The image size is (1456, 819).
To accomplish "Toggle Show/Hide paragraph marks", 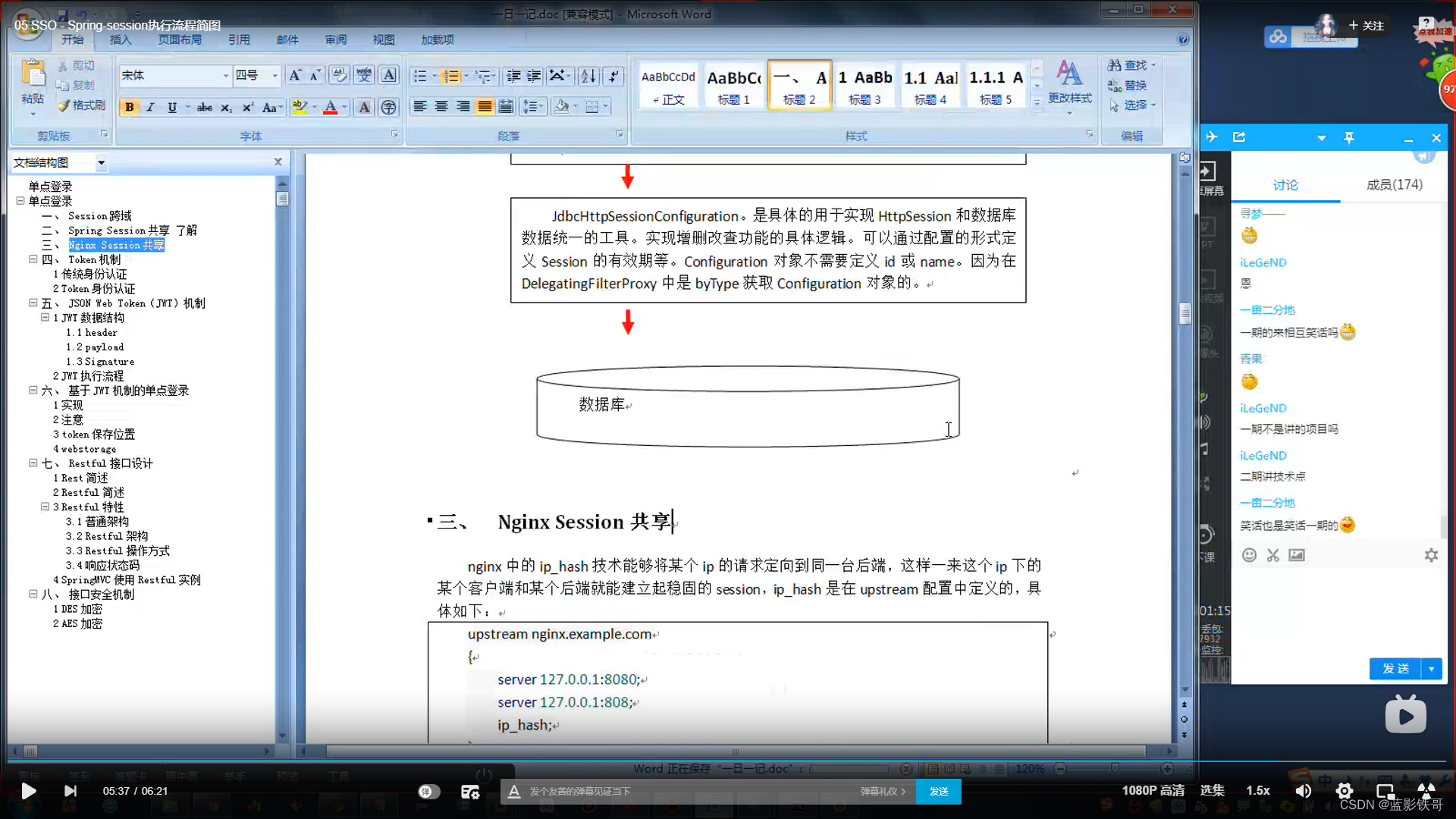I will coord(614,76).
